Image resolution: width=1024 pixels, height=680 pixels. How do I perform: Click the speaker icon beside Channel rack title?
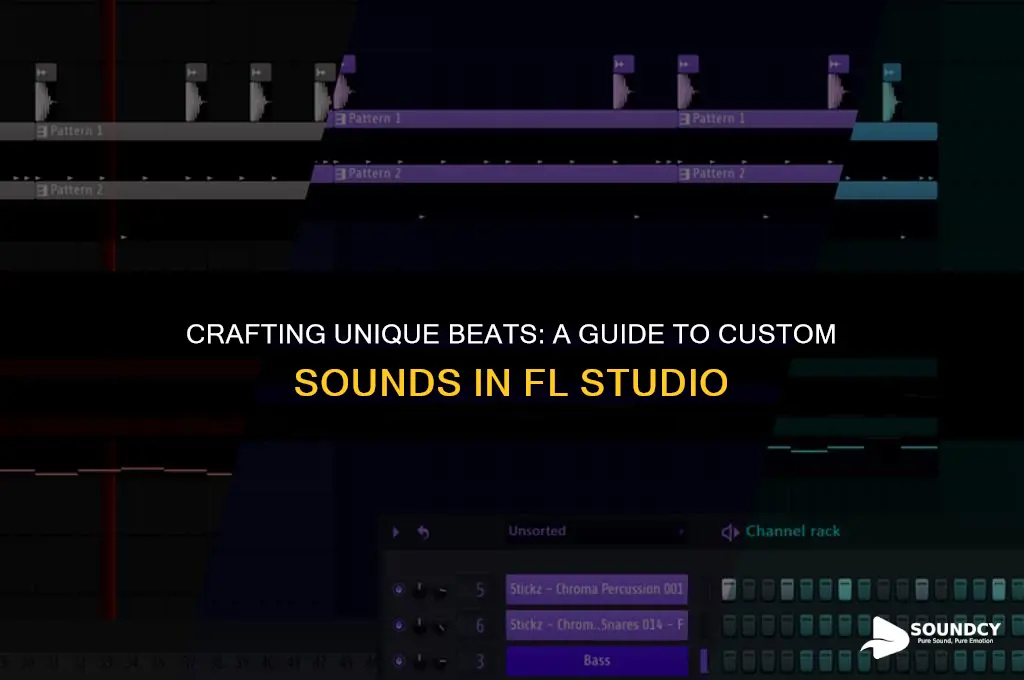[729, 532]
